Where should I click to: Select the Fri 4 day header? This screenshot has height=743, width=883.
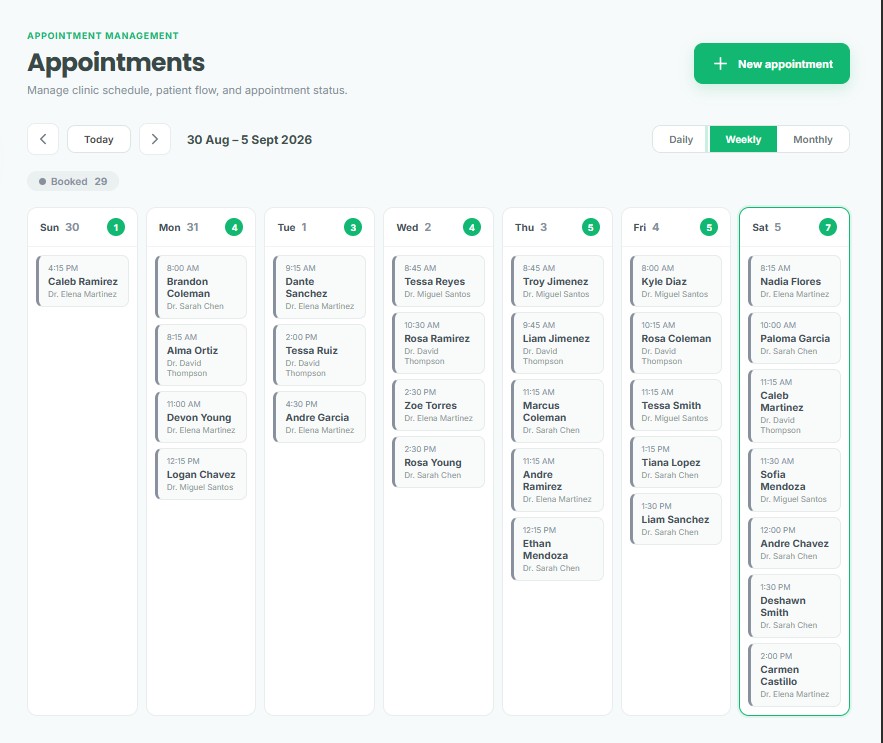click(676, 228)
